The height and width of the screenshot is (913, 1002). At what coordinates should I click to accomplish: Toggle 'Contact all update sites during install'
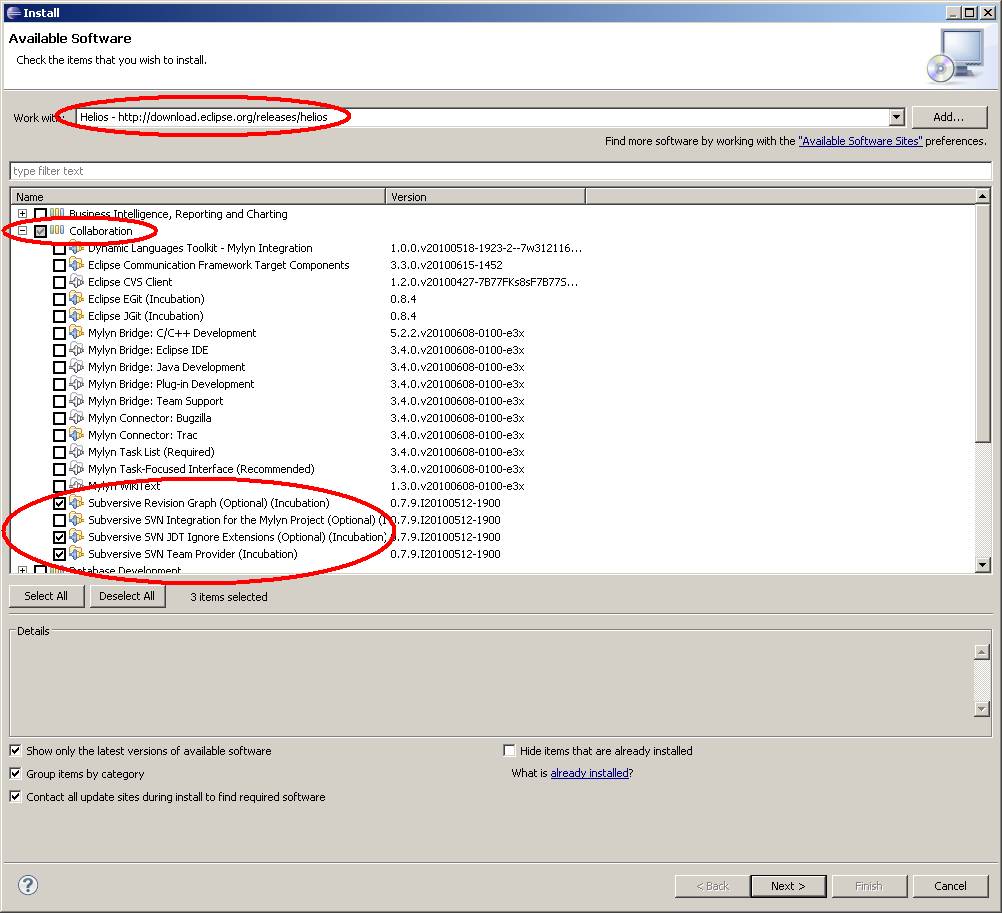[x=15, y=797]
